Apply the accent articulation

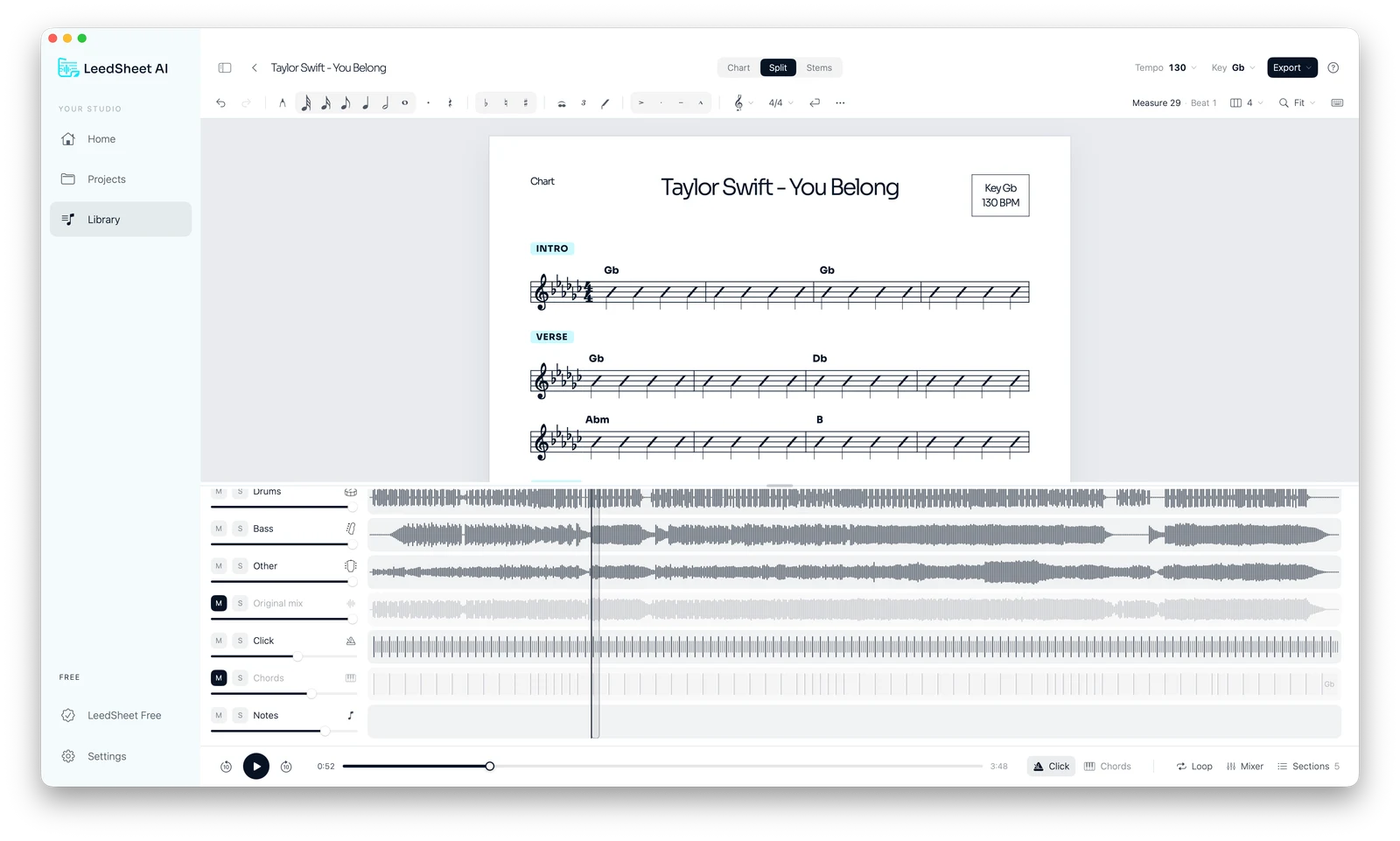click(x=641, y=103)
